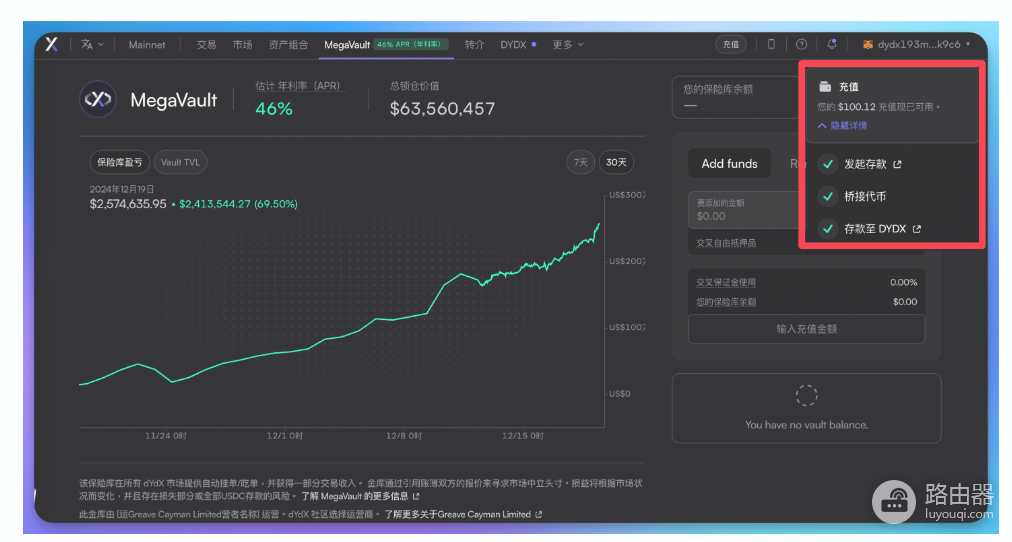This screenshot has width=1012, height=542.
Task: Open the help question-mark icon
Action: 801,45
